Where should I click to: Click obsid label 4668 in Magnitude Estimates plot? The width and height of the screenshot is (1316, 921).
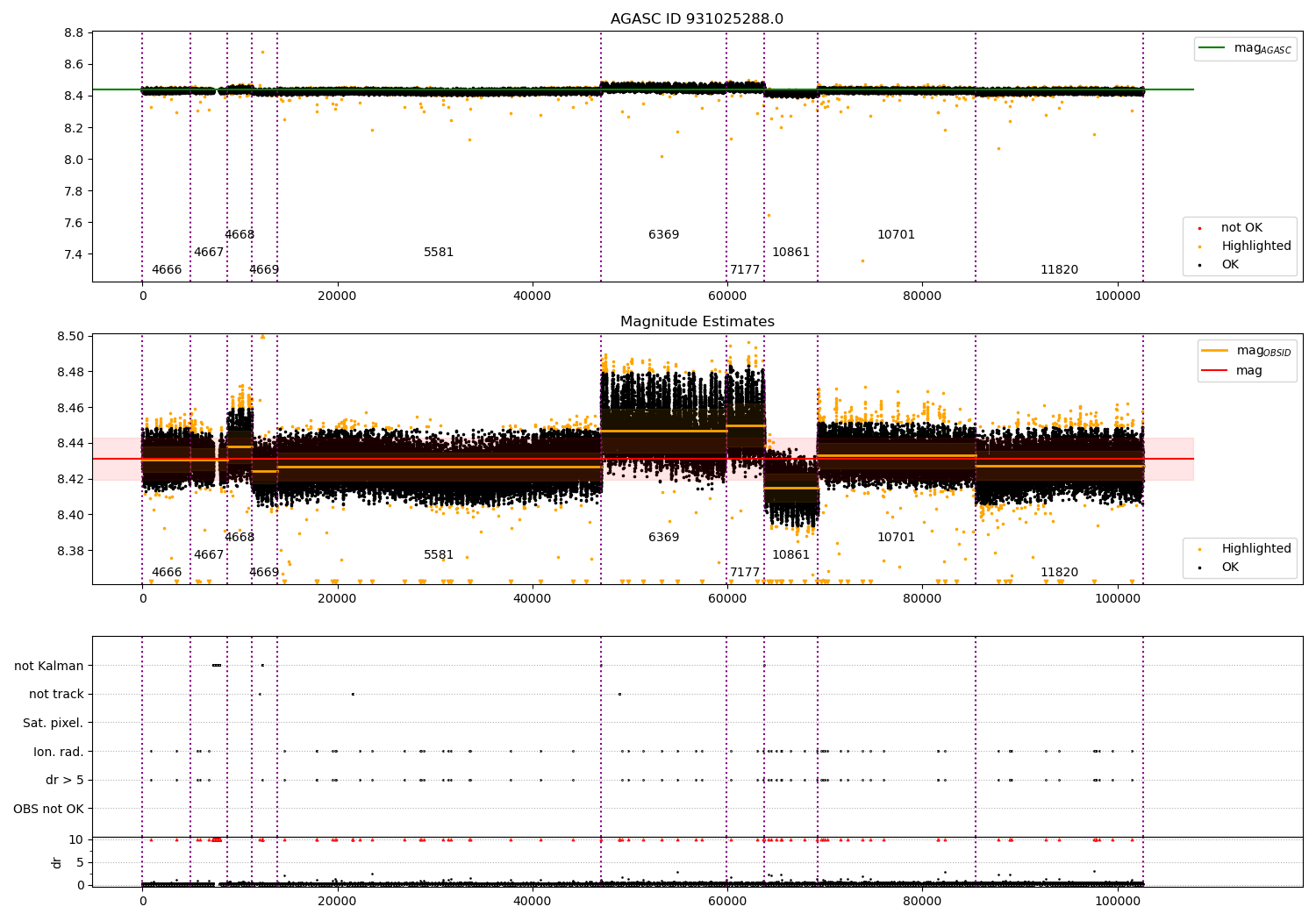tap(240, 538)
